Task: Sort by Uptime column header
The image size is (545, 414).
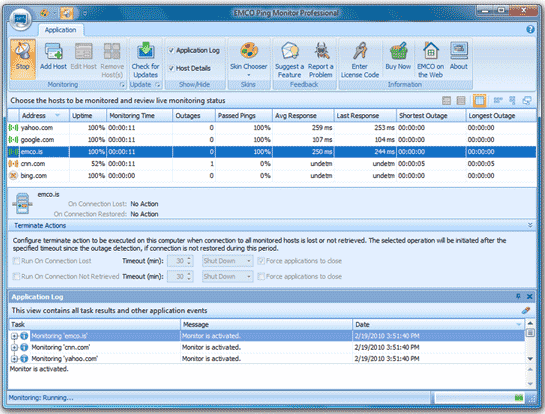Action: [88, 116]
